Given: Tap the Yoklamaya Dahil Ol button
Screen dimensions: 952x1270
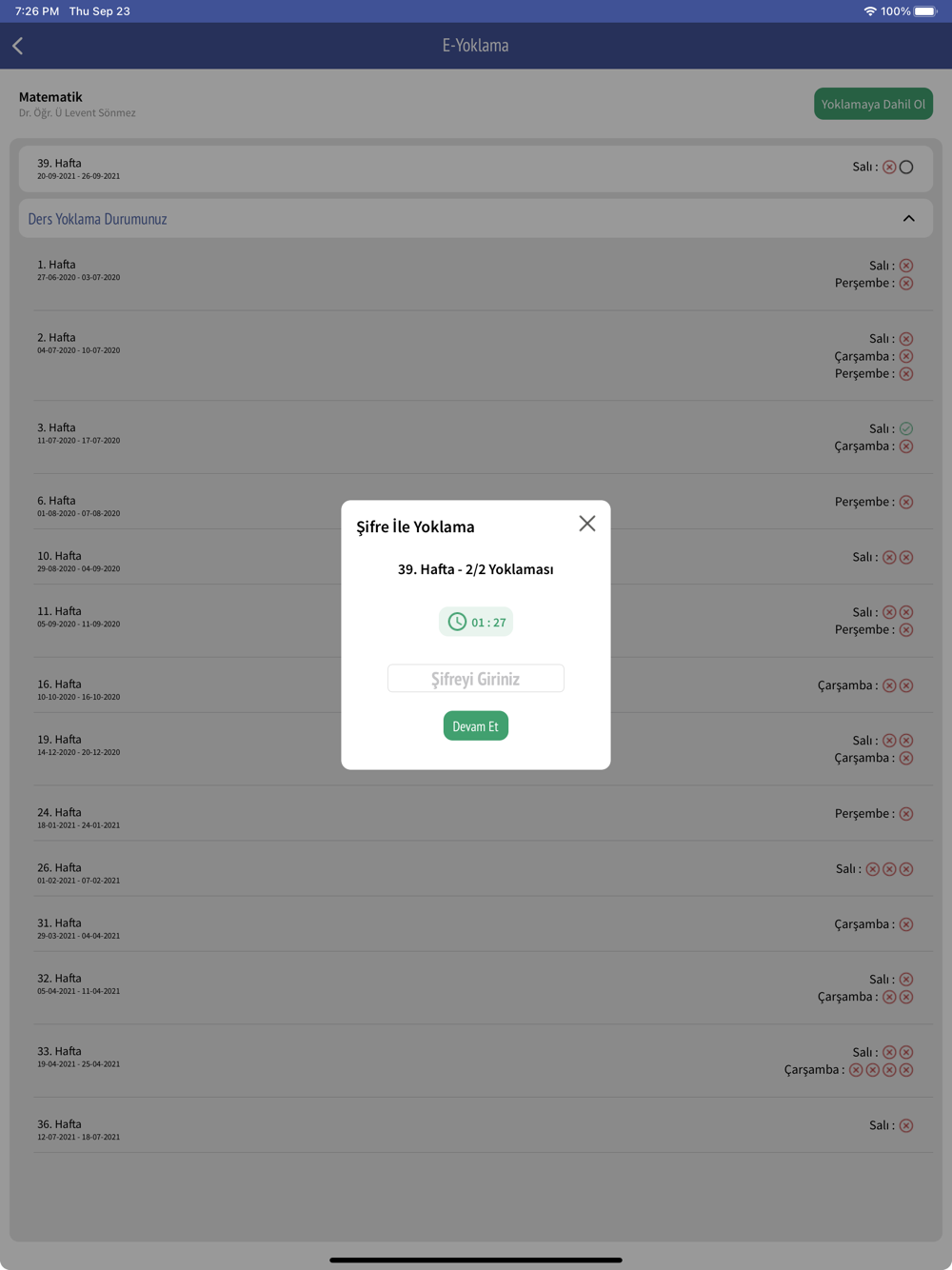Looking at the screenshot, I should 873,104.
